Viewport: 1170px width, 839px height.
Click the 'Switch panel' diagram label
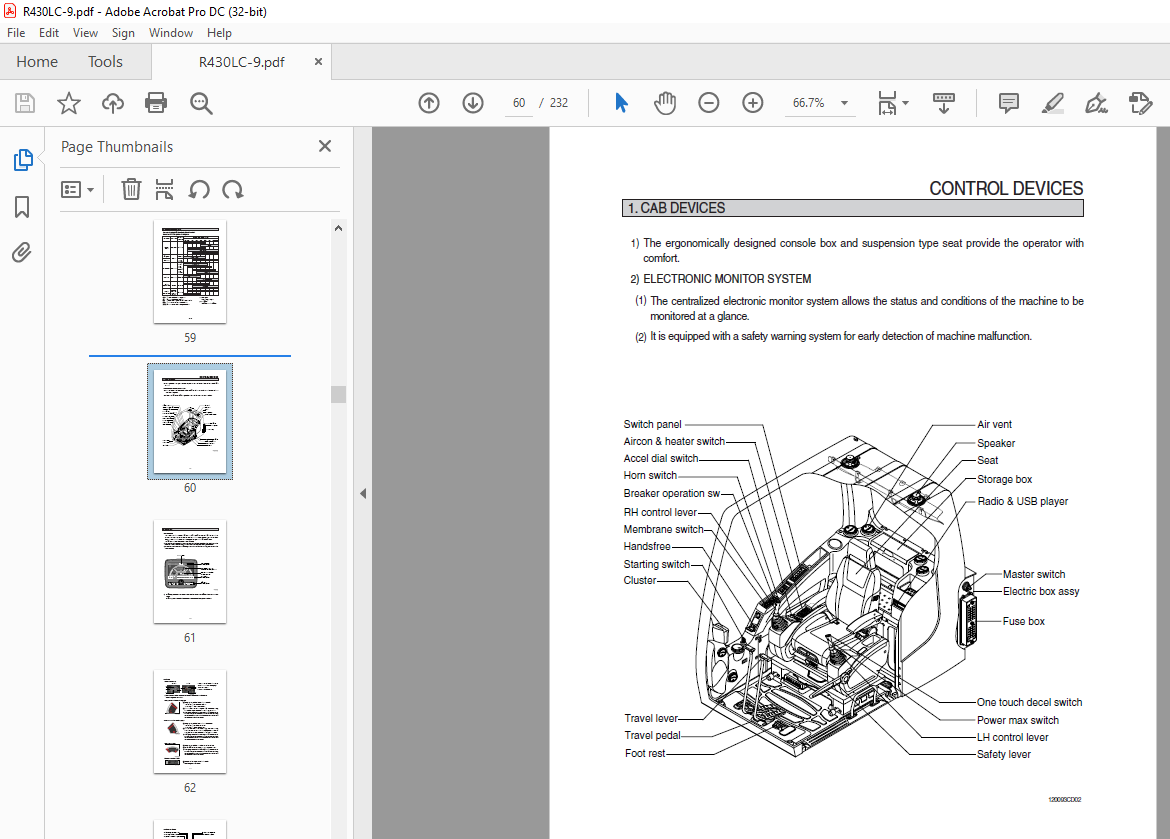pos(652,425)
